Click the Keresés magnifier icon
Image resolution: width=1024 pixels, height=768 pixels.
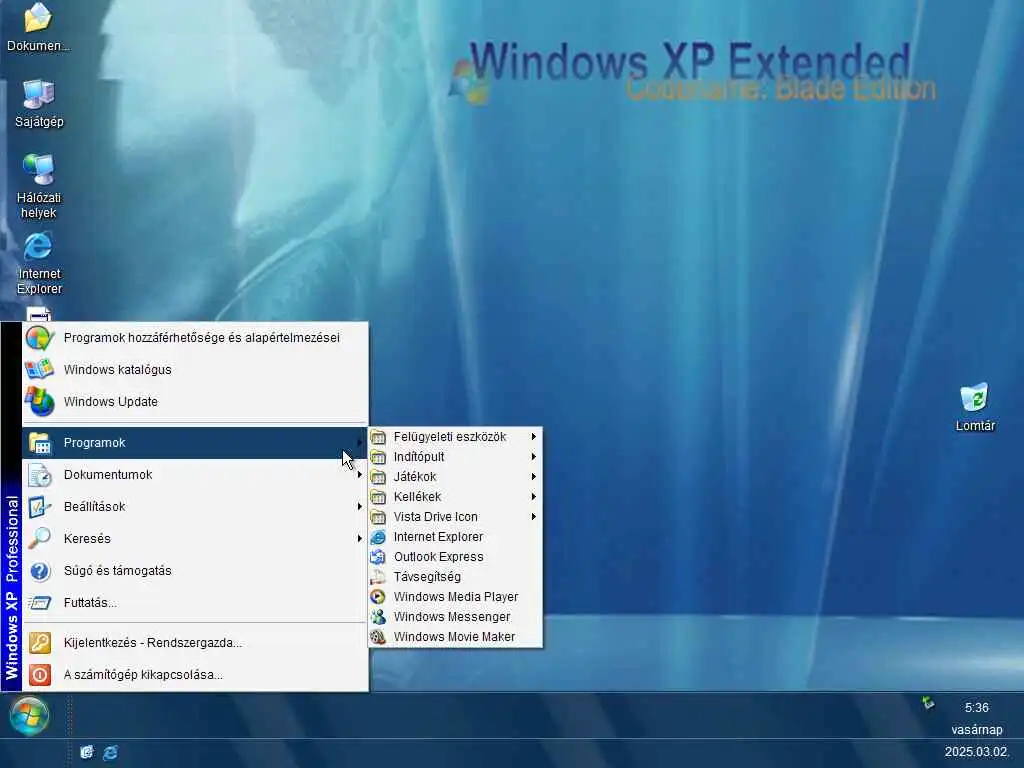pyautogui.click(x=40, y=538)
